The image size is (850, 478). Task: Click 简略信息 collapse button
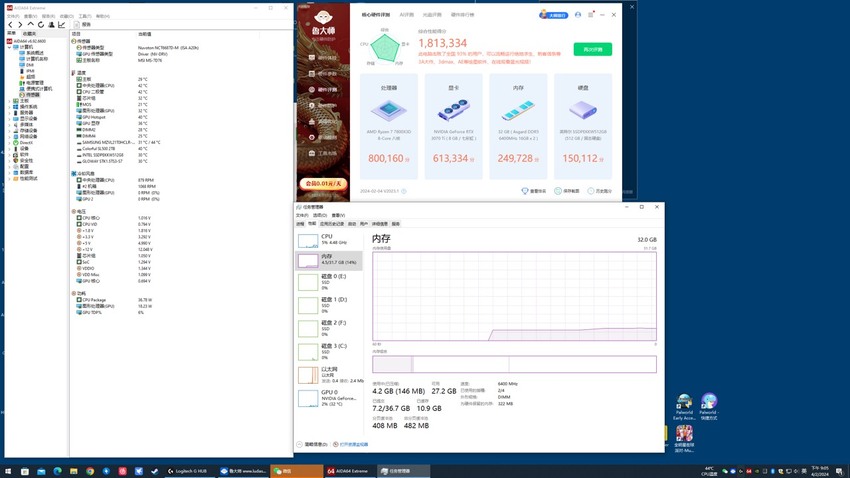pos(312,444)
